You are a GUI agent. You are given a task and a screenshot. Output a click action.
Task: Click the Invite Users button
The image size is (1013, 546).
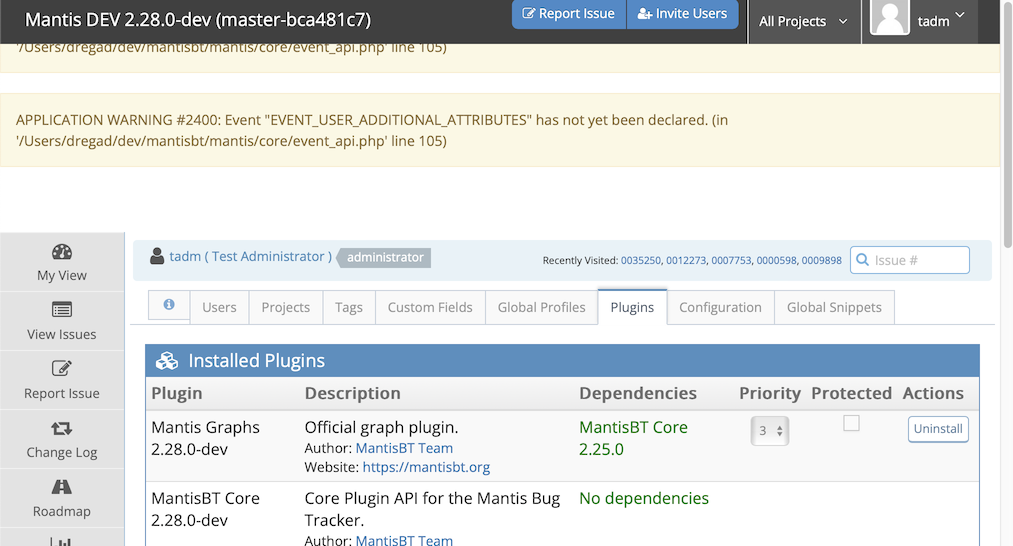tap(682, 14)
